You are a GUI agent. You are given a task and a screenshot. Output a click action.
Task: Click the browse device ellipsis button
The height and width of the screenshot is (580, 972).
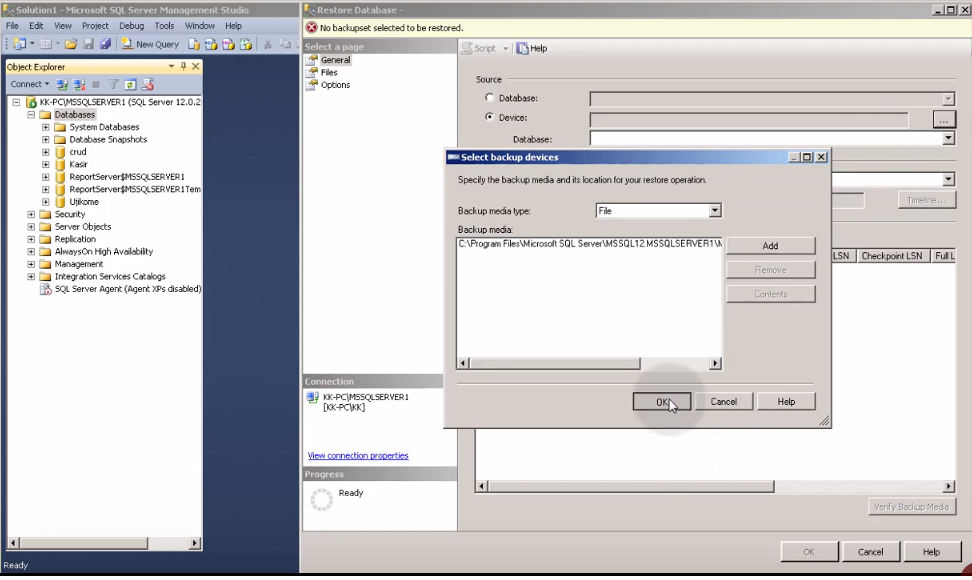tap(944, 120)
